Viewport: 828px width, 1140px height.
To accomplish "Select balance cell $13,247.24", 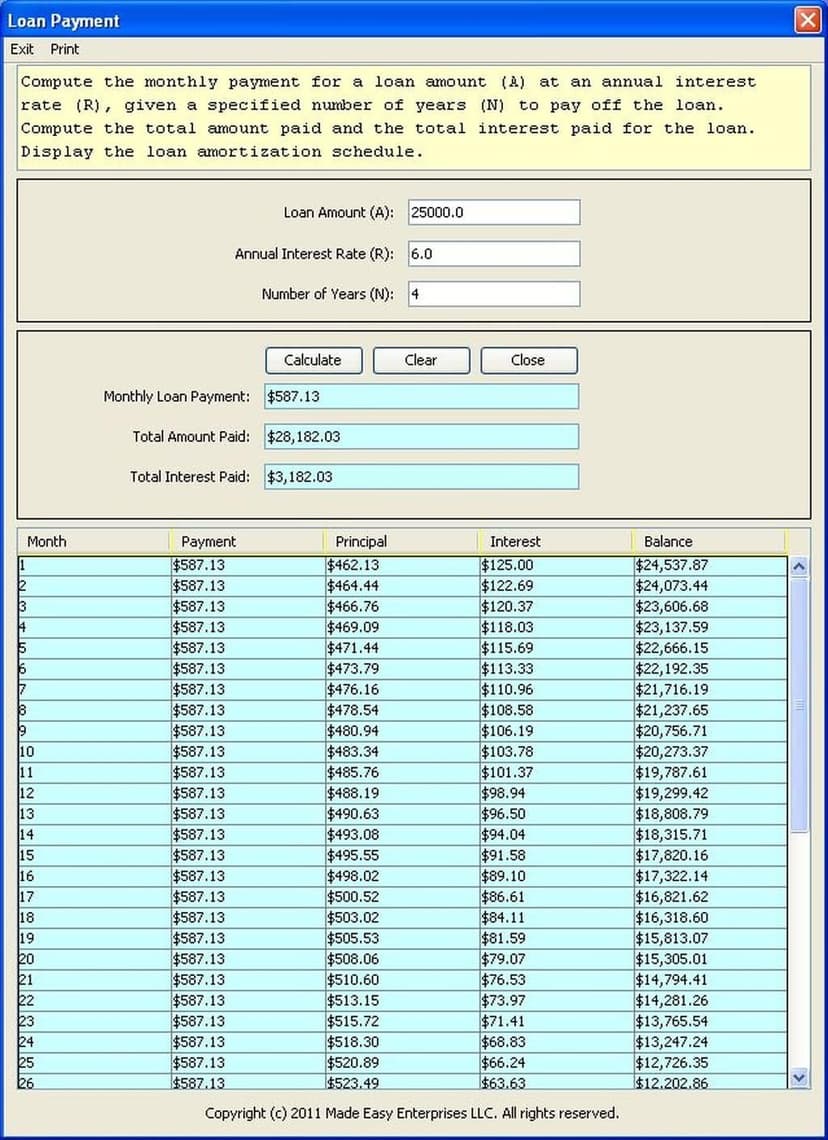I will (710, 1042).
